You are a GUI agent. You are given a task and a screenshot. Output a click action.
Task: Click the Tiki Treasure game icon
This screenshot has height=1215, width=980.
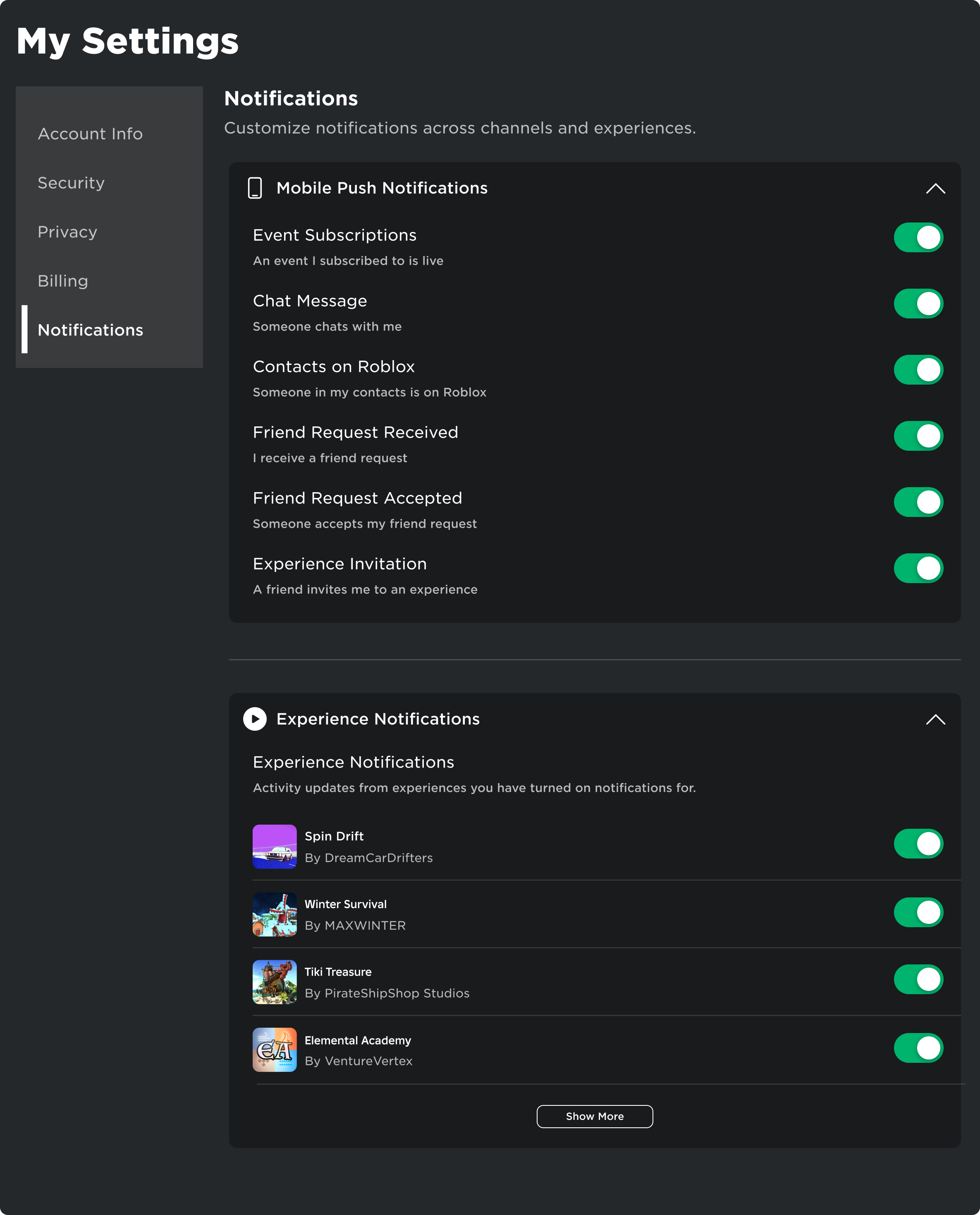[x=274, y=982]
